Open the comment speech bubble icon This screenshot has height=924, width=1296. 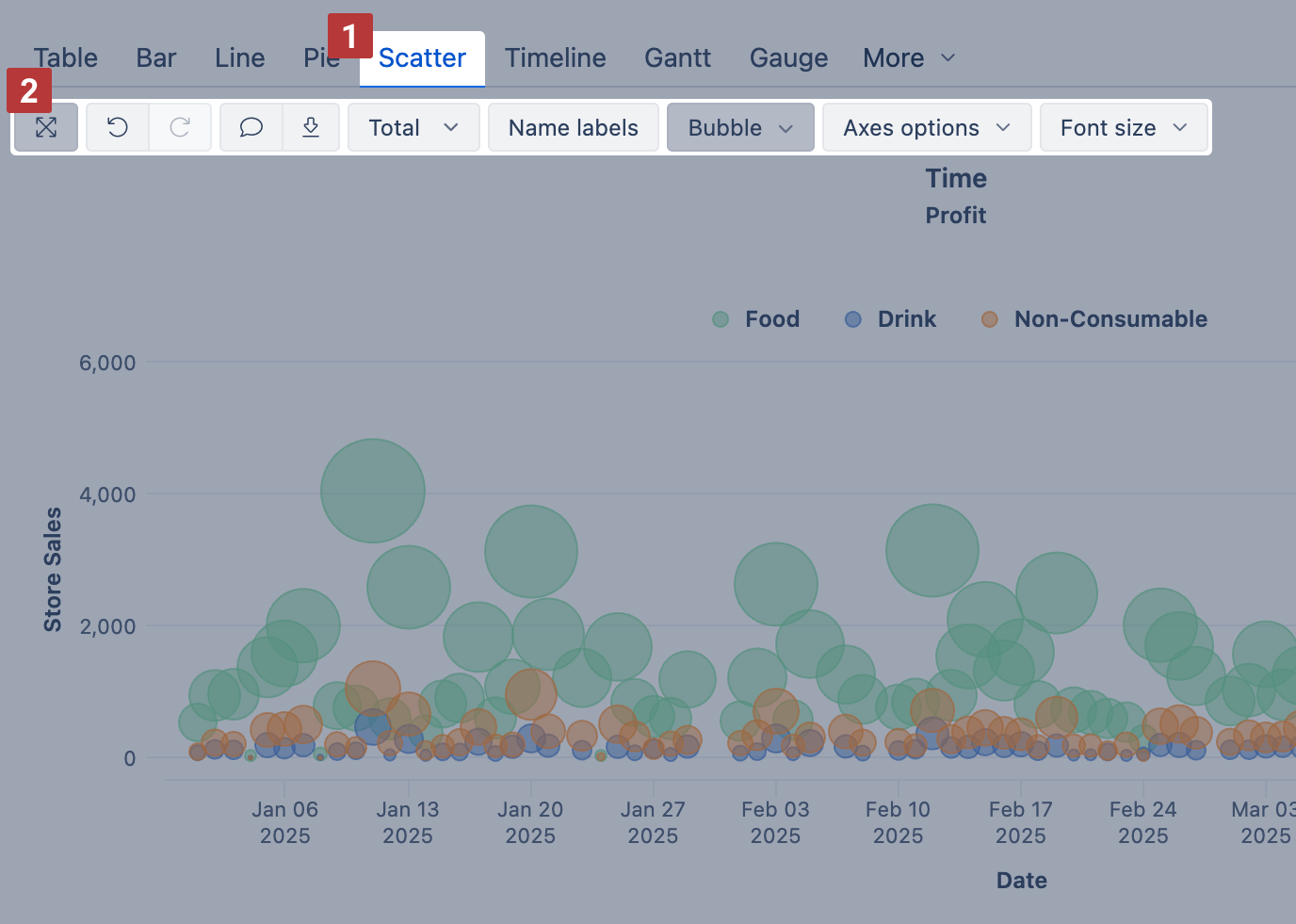click(x=251, y=127)
